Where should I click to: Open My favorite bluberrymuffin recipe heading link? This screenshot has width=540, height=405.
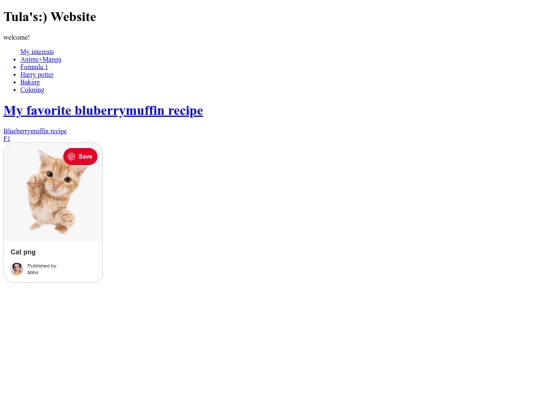click(103, 111)
